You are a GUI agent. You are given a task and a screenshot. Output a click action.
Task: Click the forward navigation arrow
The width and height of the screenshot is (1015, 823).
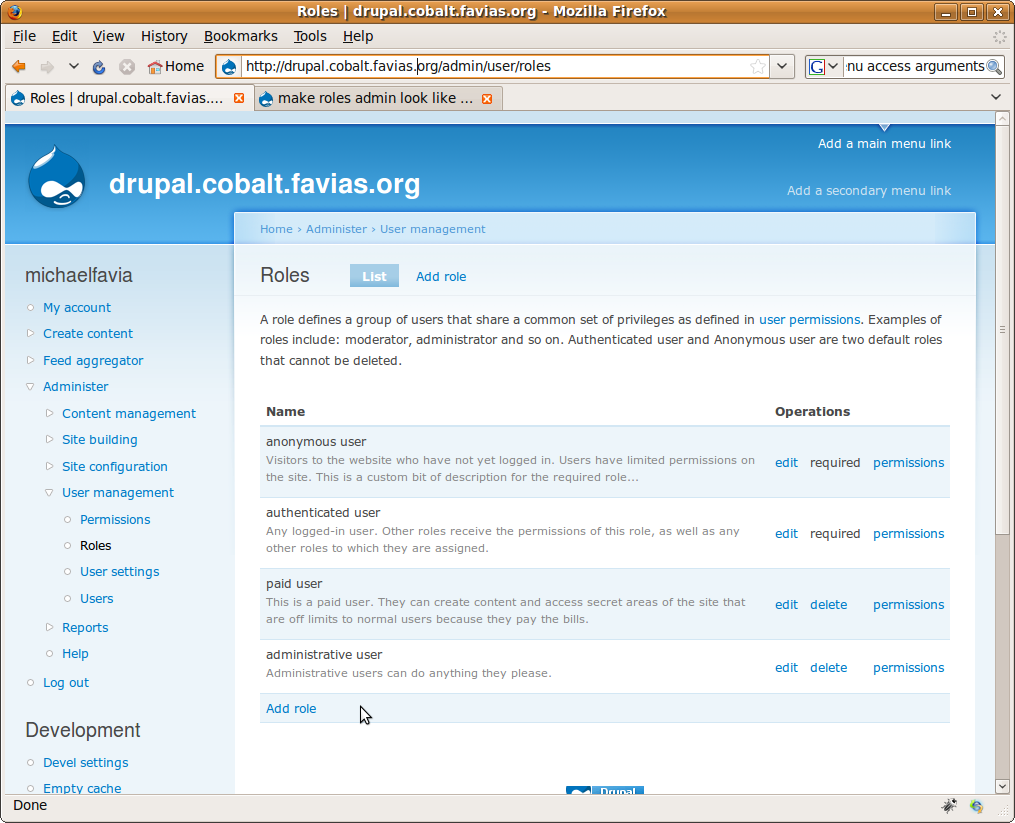pos(47,66)
